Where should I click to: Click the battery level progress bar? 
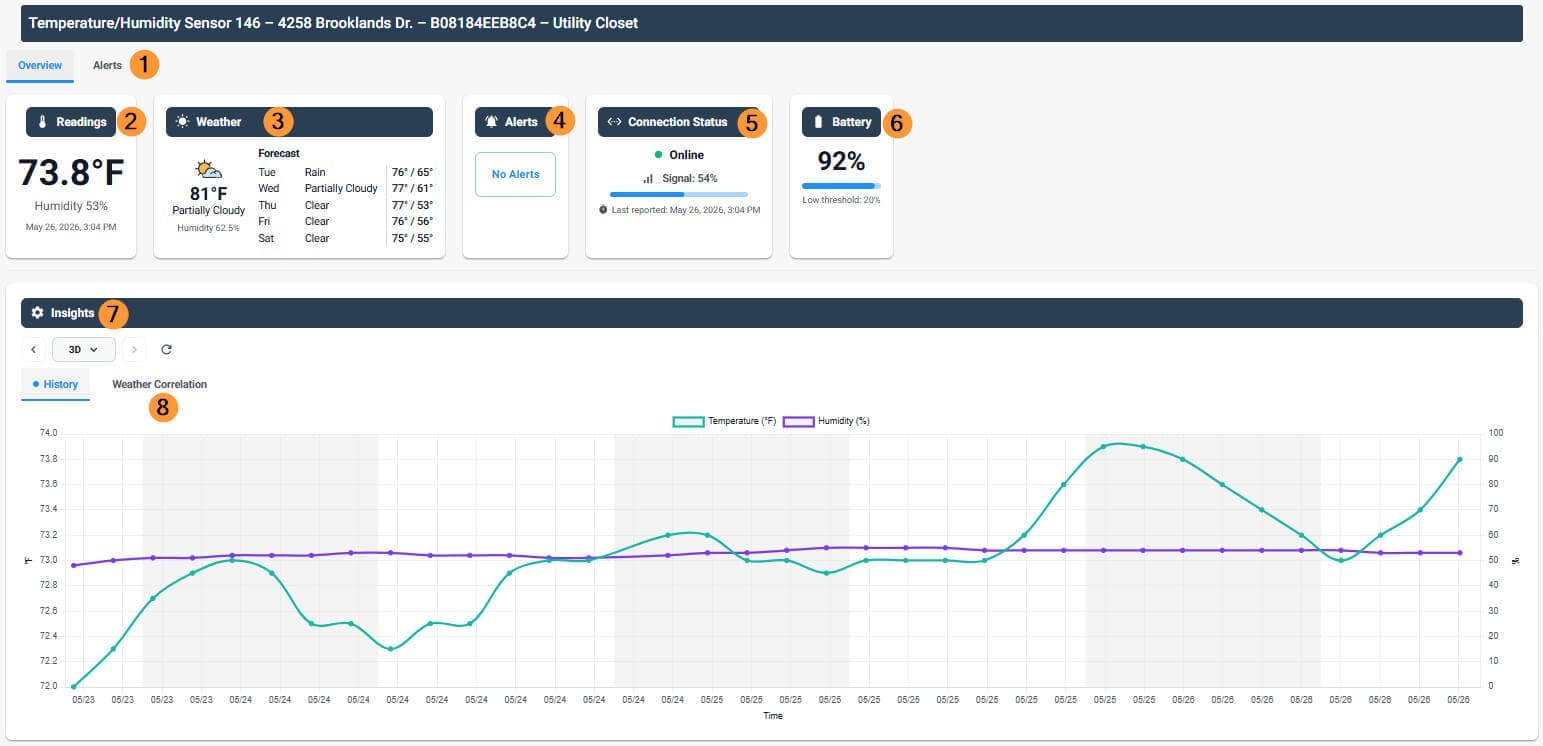click(841, 186)
